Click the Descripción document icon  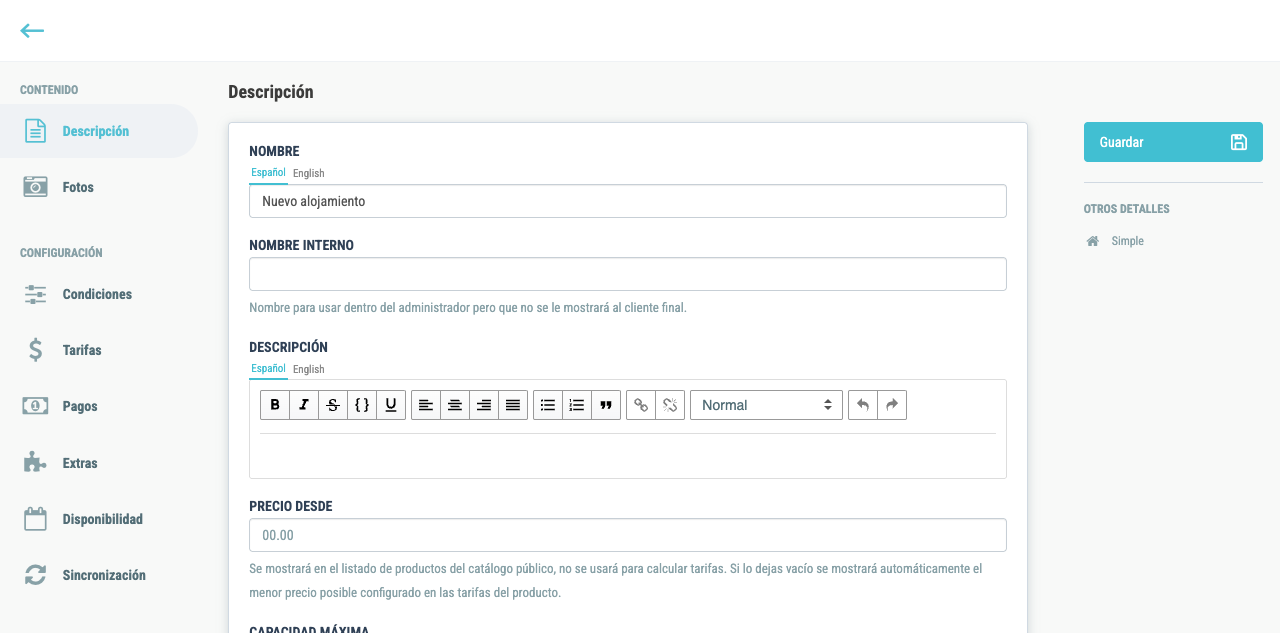(35, 131)
